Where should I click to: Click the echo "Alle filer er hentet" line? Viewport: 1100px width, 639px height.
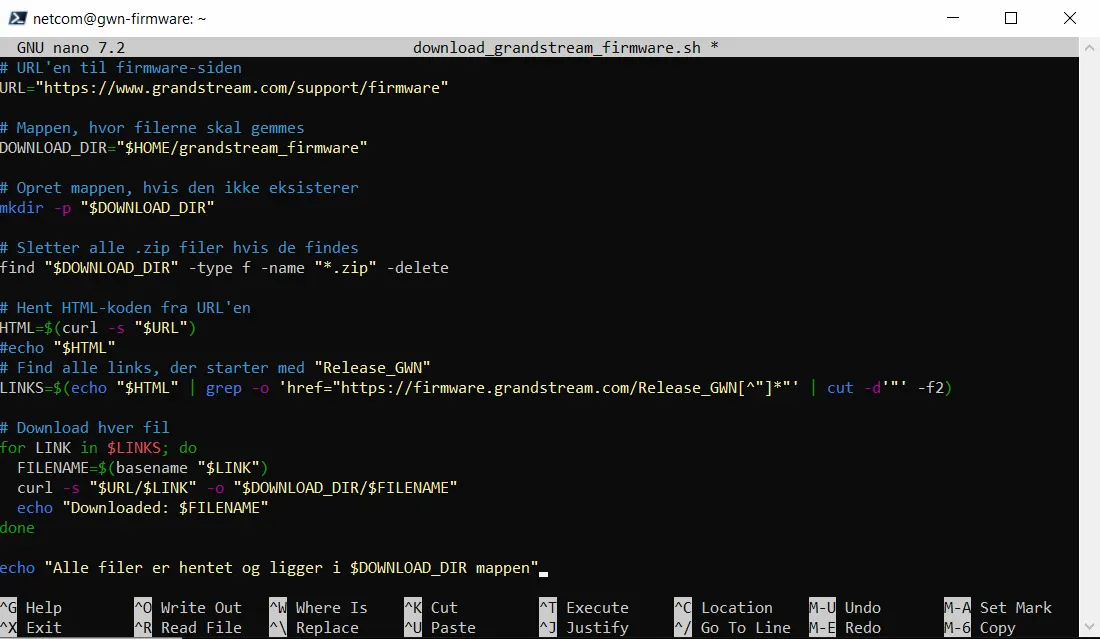pyautogui.click(x=269, y=567)
